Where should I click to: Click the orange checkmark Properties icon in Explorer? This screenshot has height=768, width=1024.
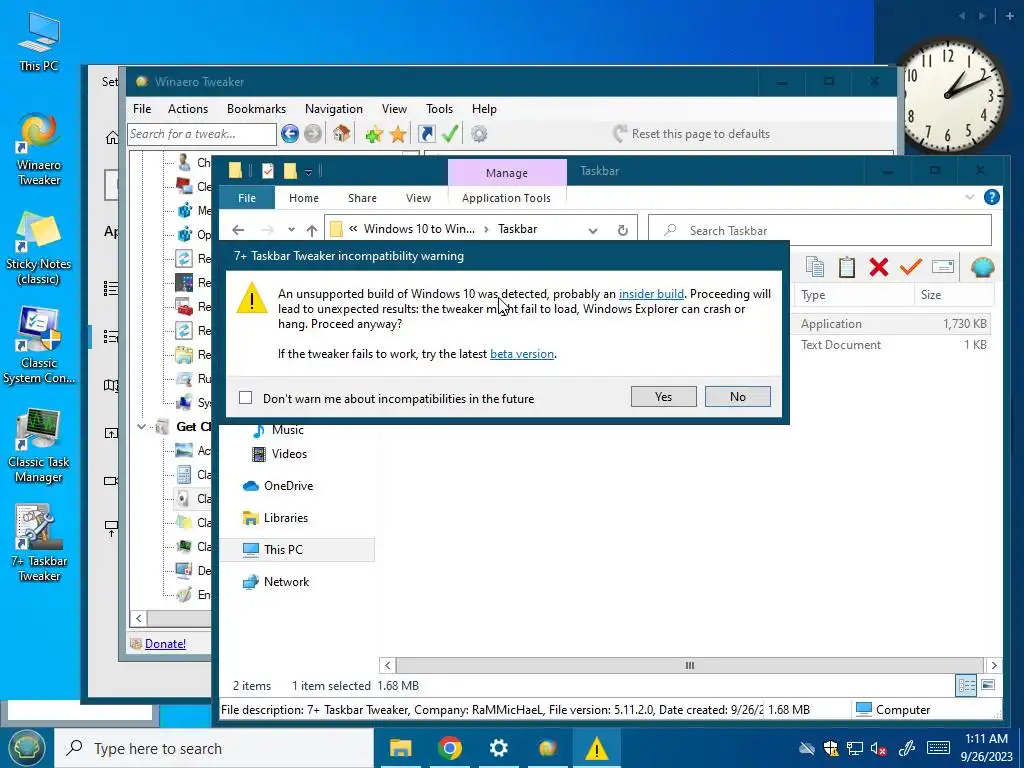click(910, 266)
